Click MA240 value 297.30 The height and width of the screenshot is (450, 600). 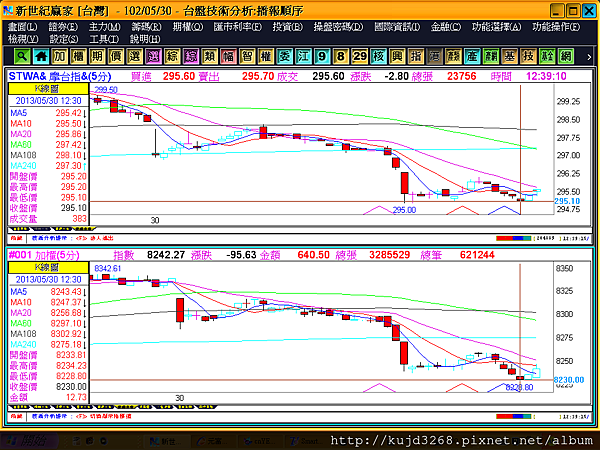68,166
